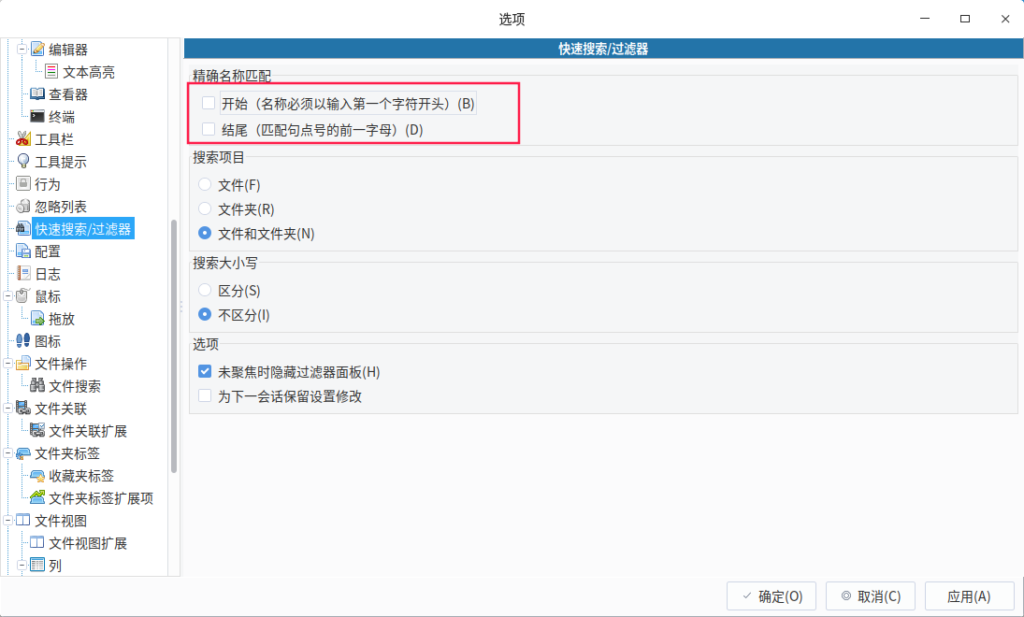
Task: Click the binoculars icon for 文件搜索
Action: click(x=38, y=386)
